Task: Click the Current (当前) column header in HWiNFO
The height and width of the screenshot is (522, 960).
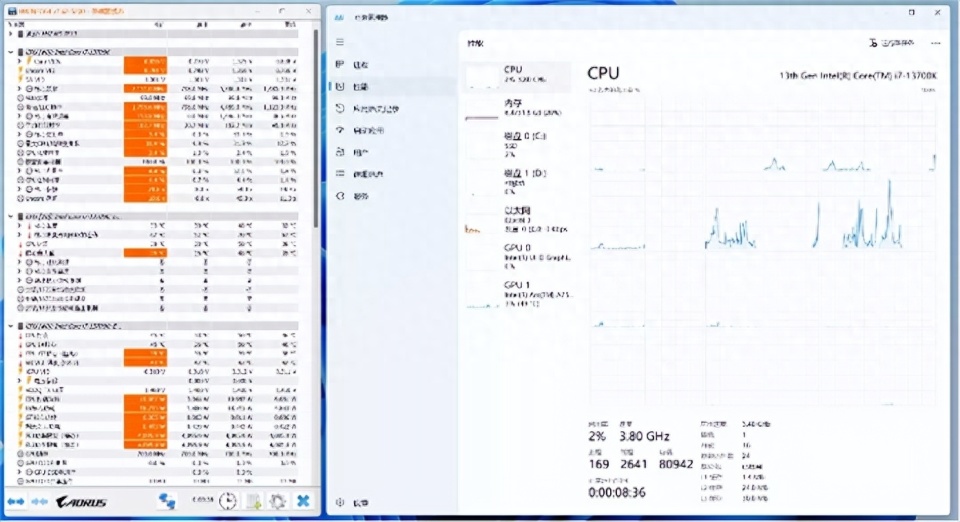Action: tap(158, 24)
